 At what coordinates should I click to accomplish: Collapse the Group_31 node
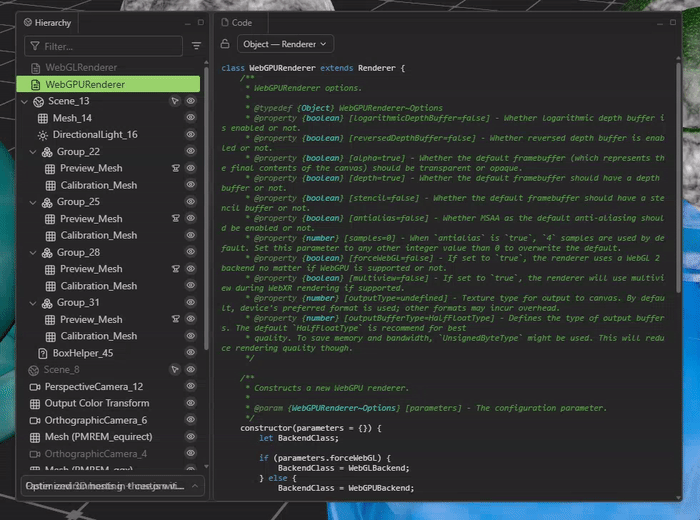tap(33, 303)
